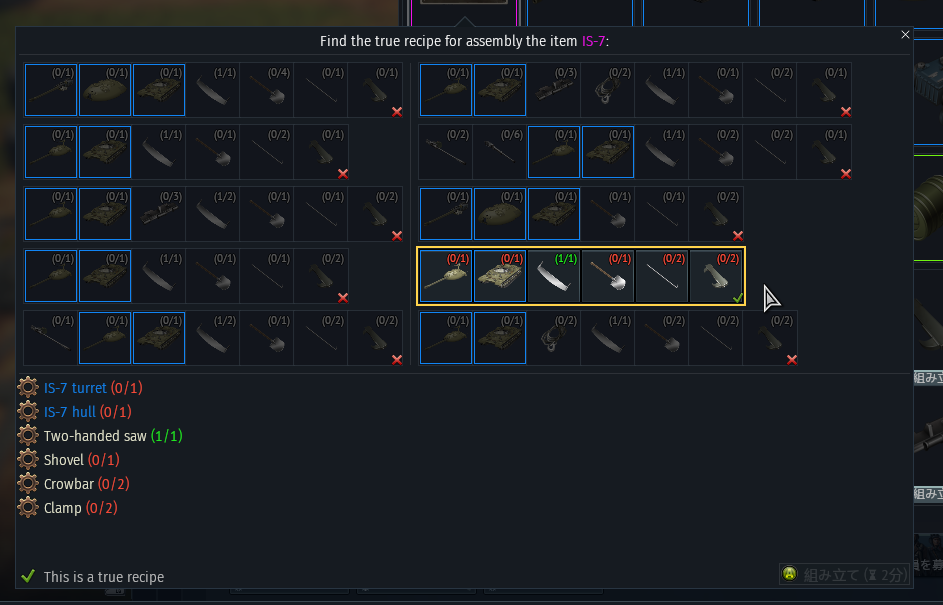
Task: Open the IS-7 turret link in components list
Action: tap(75, 388)
